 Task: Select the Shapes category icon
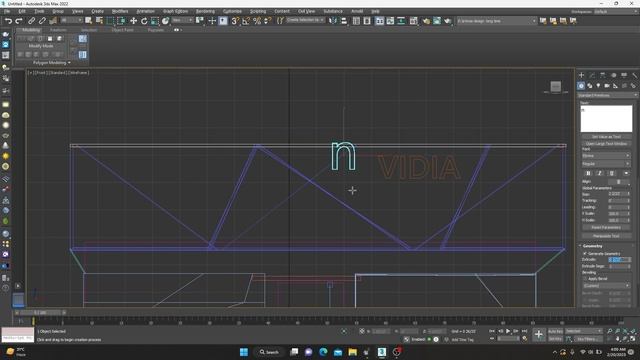590,86
